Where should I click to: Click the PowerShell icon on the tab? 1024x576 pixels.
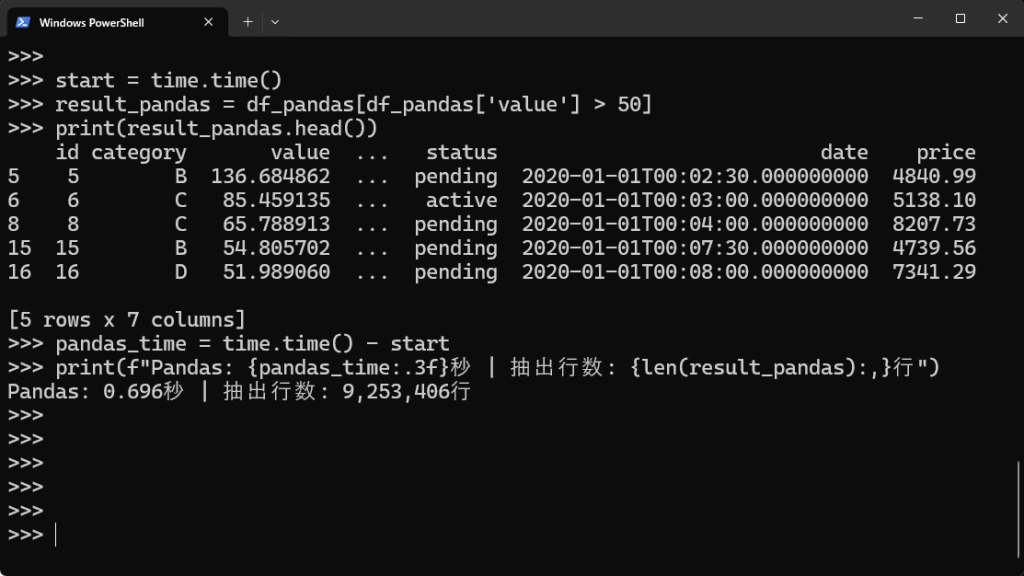tap(22, 21)
